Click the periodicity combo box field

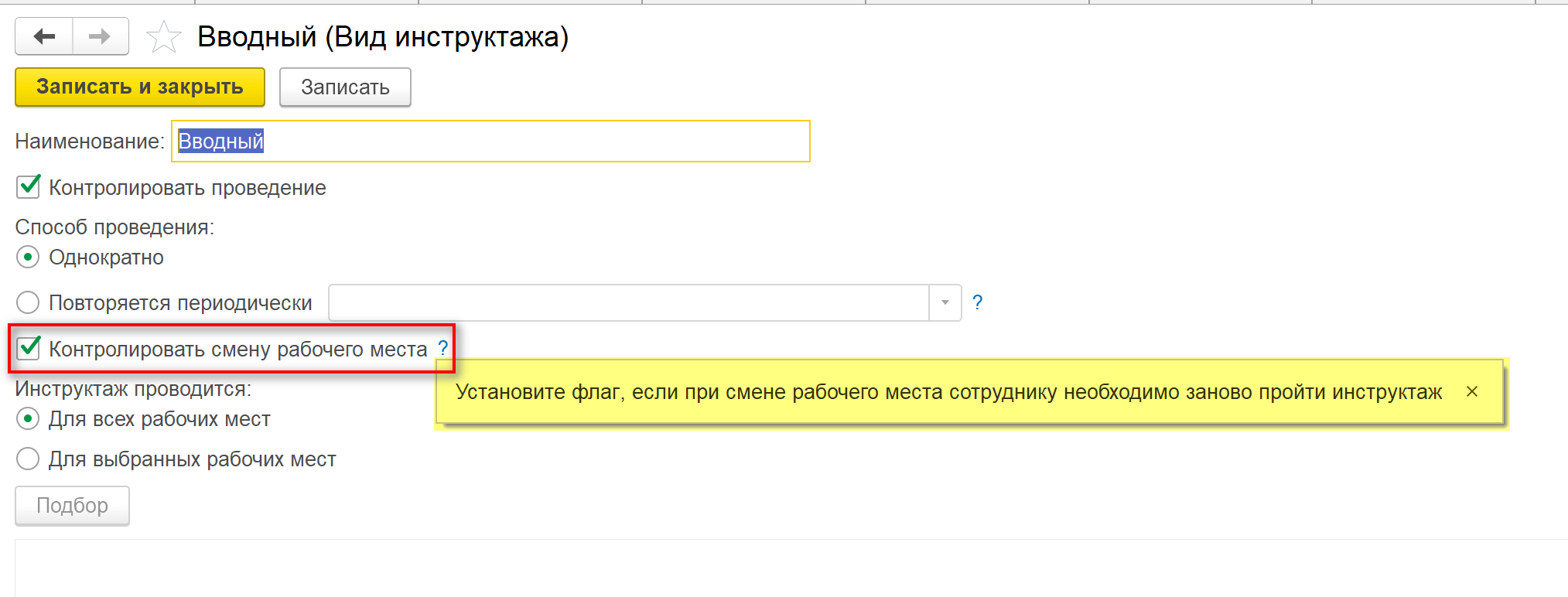628,302
